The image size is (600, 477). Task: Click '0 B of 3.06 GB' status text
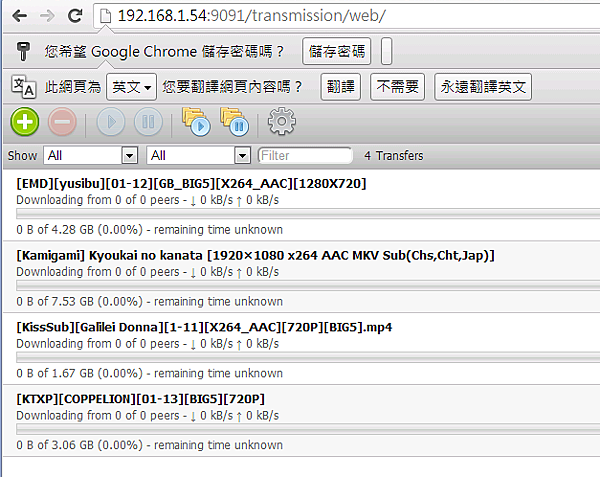pyautogui.click(x=150, y=445)
